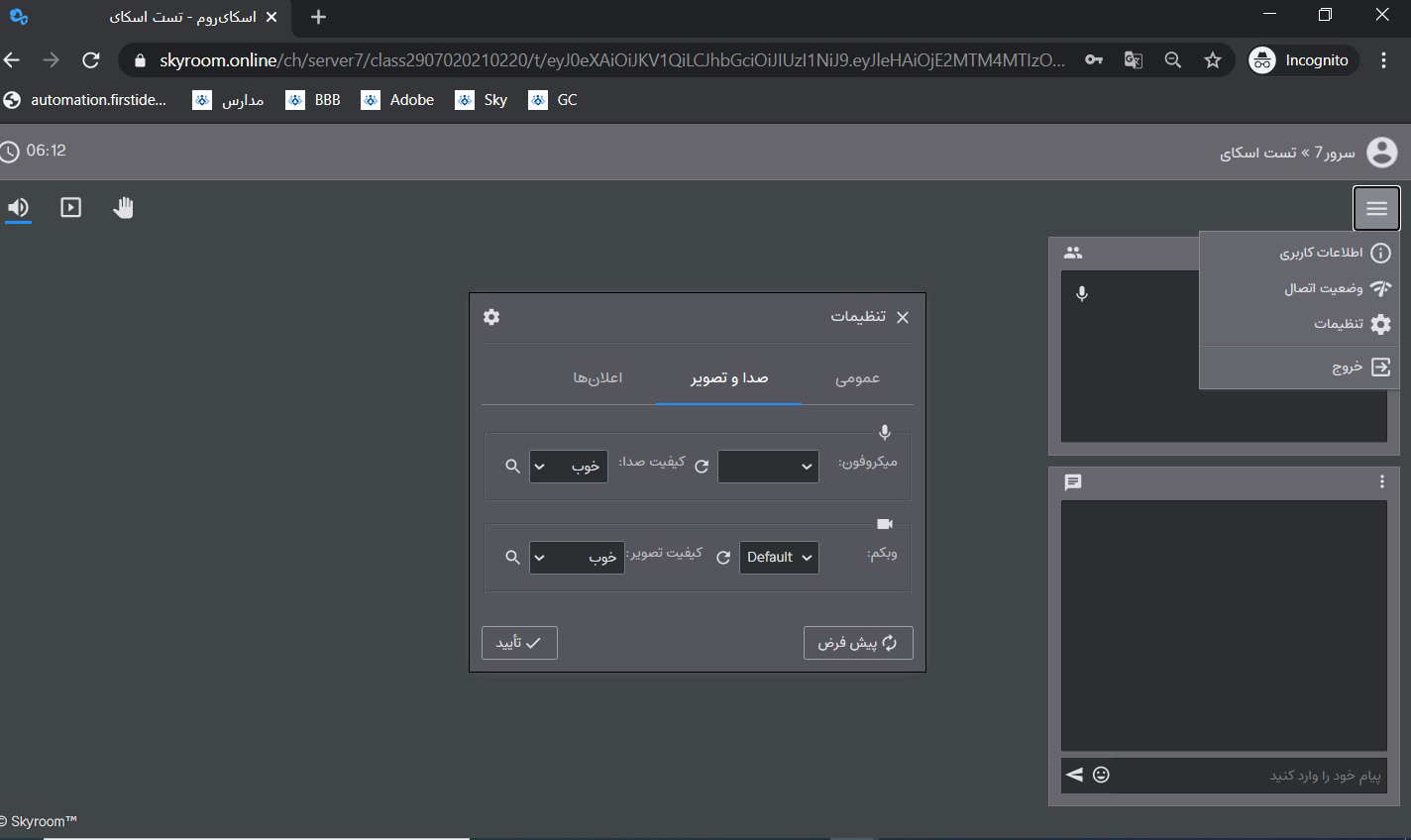Click the saved password key icon
1411x840 pixels.
(x=1093, y=60)
